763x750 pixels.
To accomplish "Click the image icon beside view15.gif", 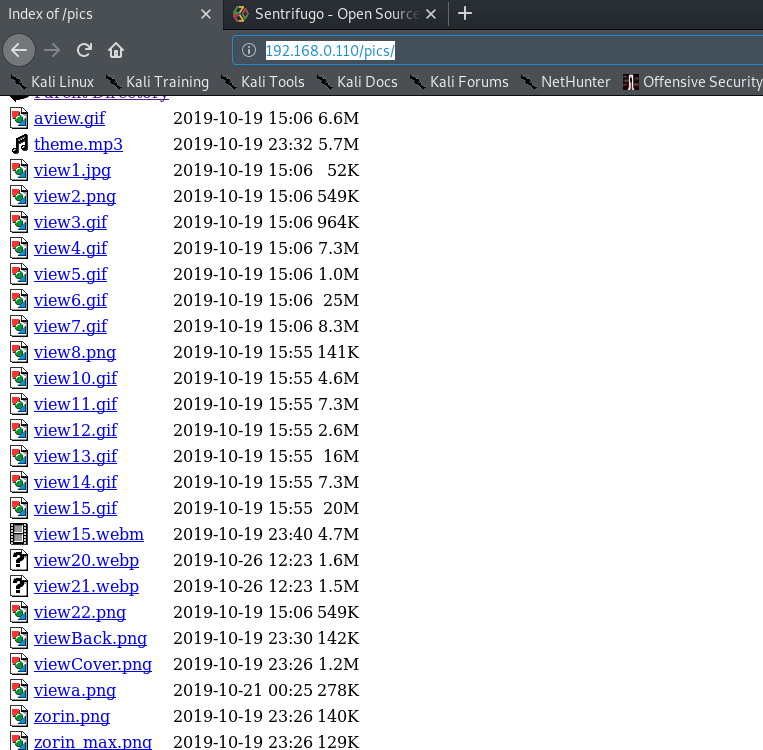I will 19,508.
